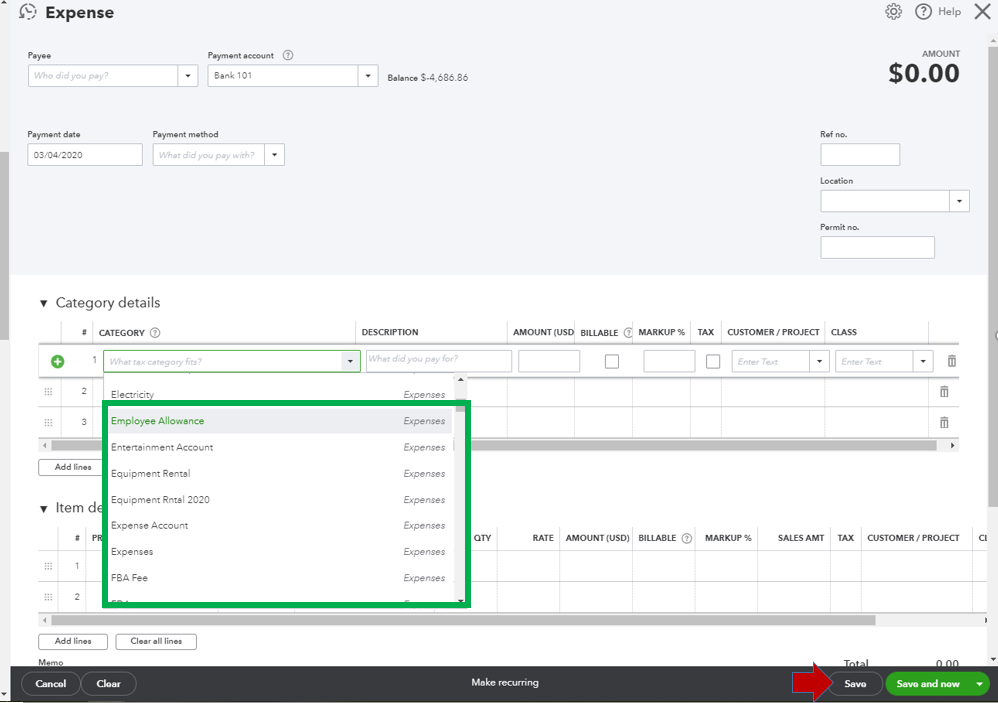
Task: Toggle the Category dropdown arrow on line 1
Action: point(350,361)
